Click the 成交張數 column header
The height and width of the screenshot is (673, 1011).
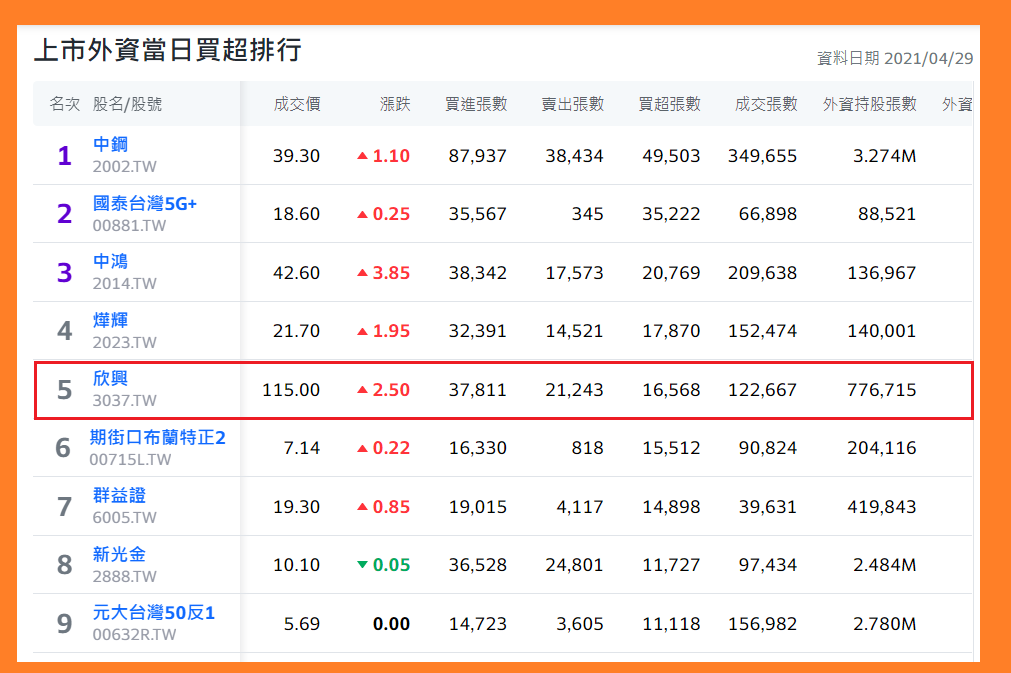coord(766,104)
